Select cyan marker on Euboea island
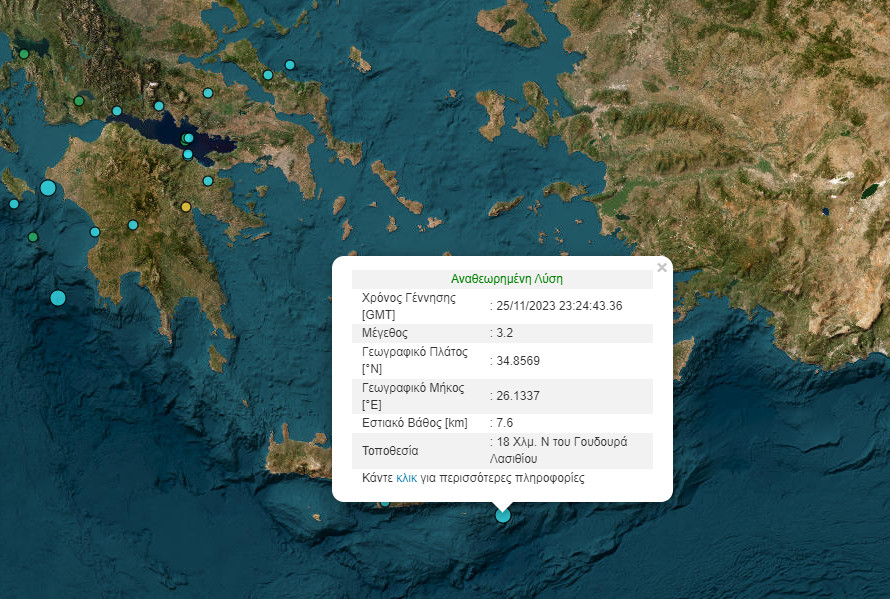 267,75
